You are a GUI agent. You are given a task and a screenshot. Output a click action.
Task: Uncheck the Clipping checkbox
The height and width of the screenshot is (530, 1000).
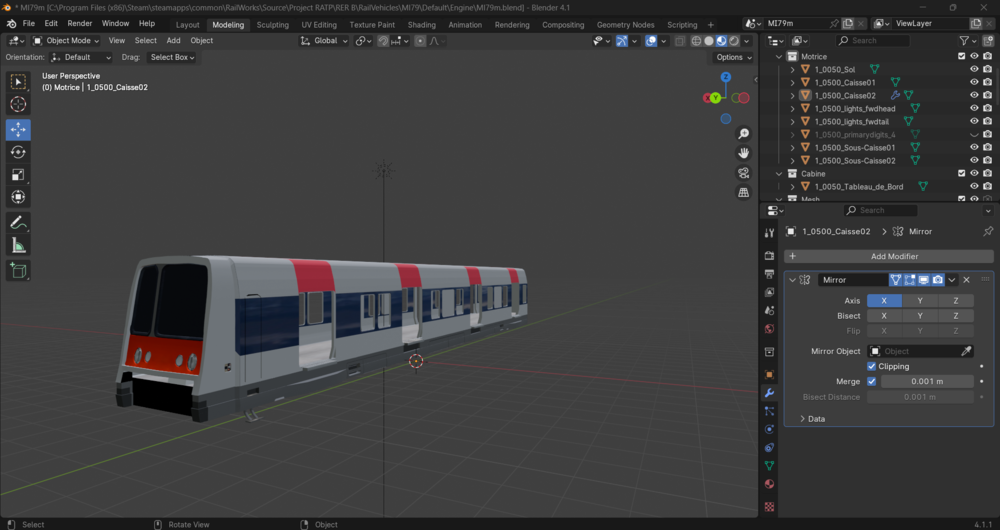pyautogui.click(x=871, y=366)
